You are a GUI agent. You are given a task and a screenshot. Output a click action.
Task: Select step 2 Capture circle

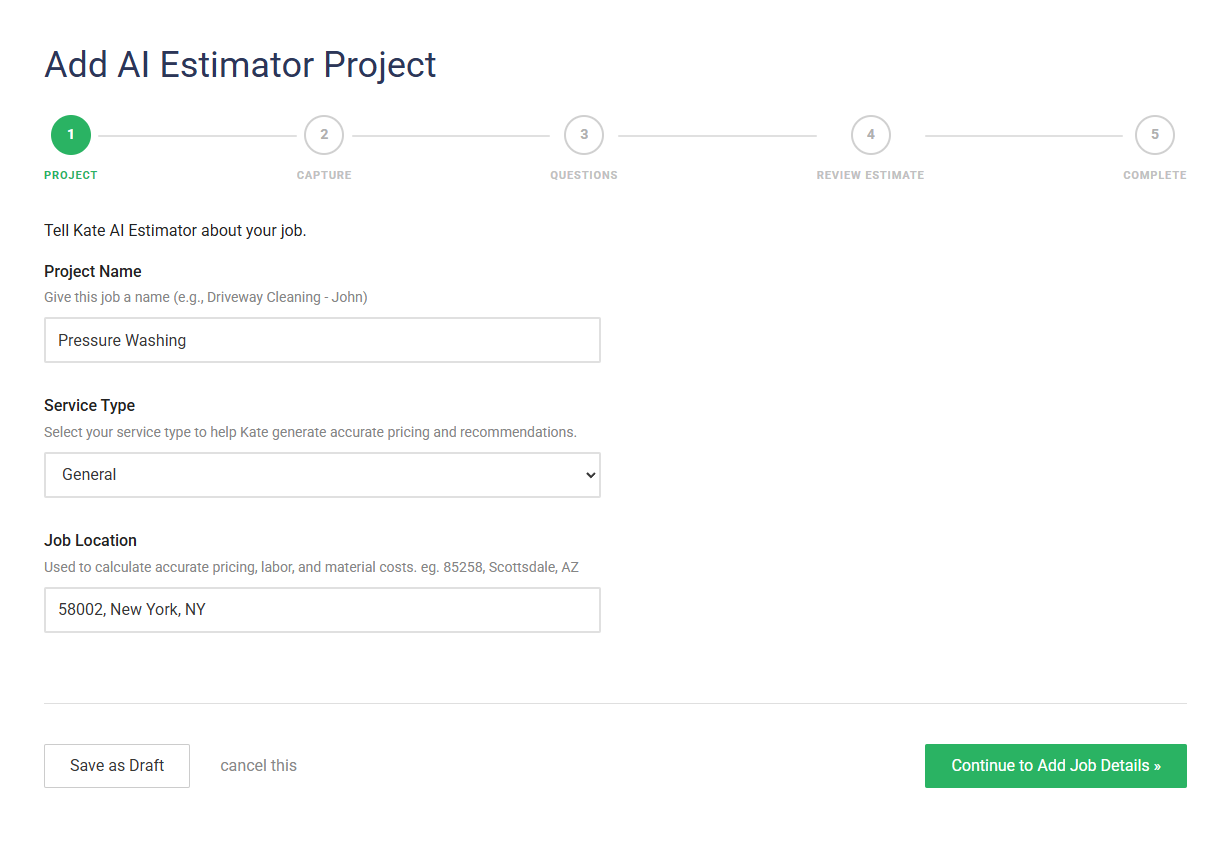(x=323, y=134)
